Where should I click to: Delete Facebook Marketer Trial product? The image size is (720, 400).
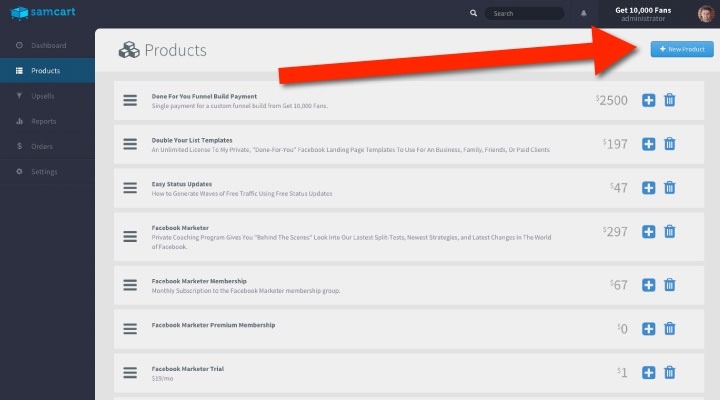[x=669, y=372]
